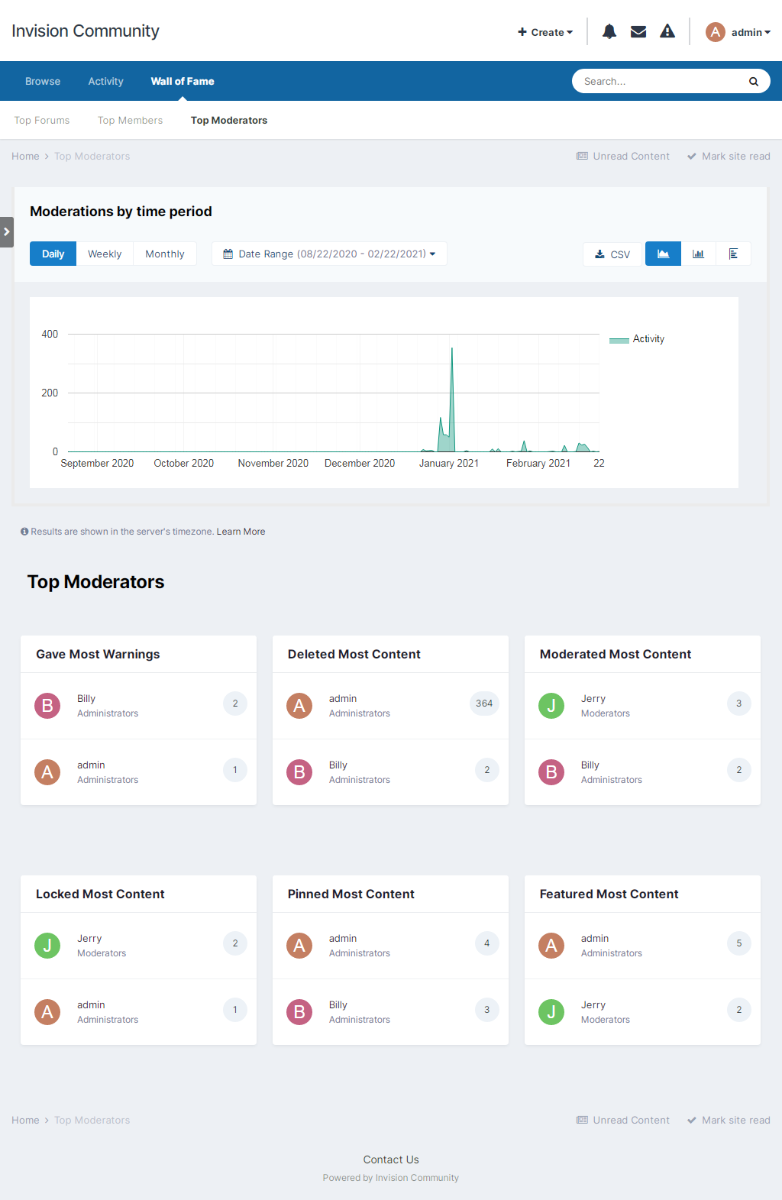The height and width of the screenshot is (1200, 782).
Task: Go to the Activity menu tab
Action: click(x=106, y=81)
